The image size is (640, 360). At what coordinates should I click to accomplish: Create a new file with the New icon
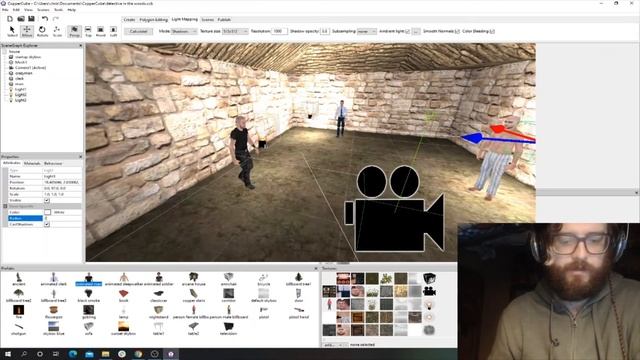[10, 19]
